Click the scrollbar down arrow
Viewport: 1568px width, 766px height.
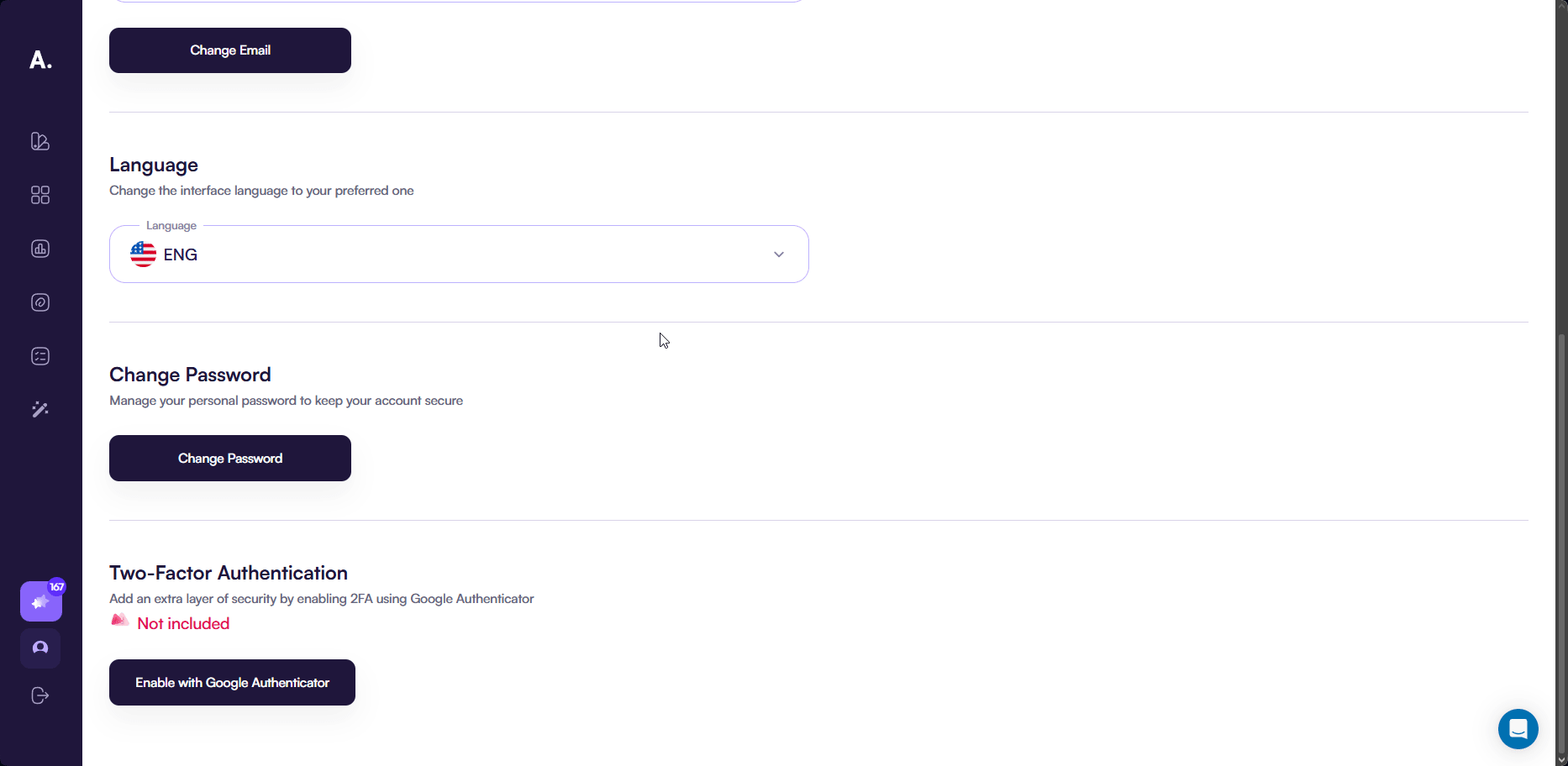pos(1561,760)
